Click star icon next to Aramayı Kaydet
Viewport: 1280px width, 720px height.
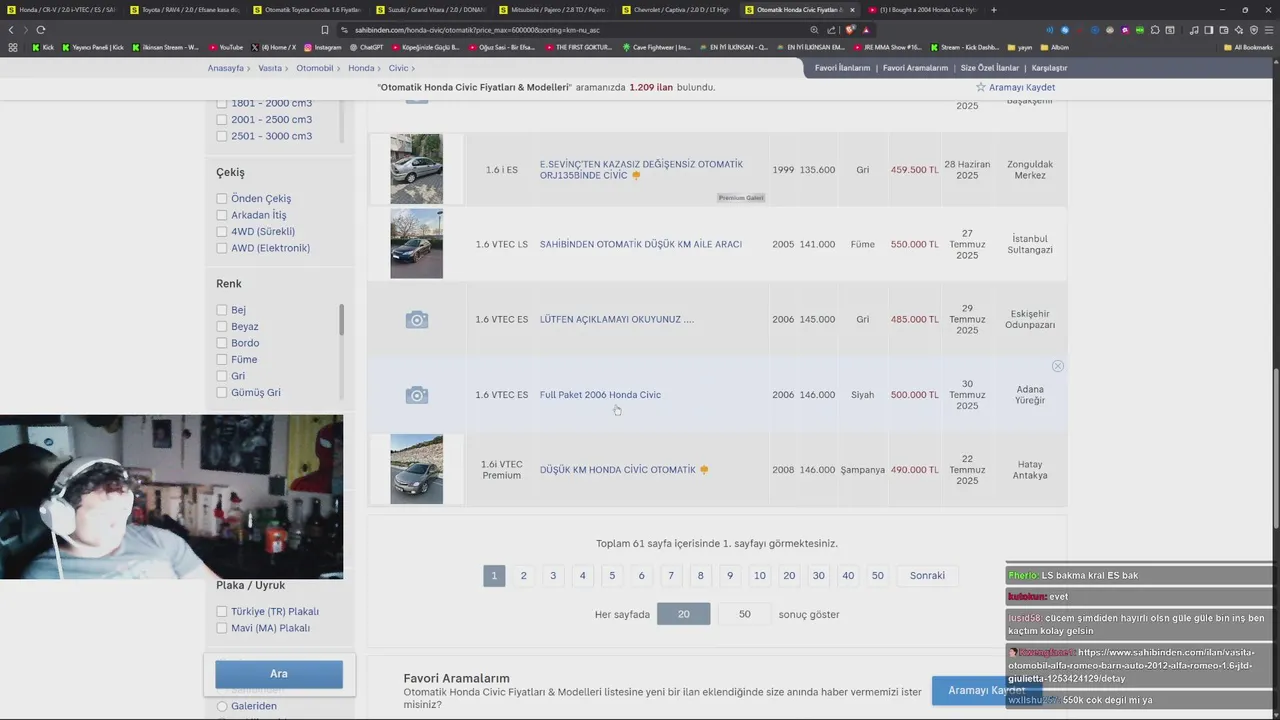[x=981, y=87]
